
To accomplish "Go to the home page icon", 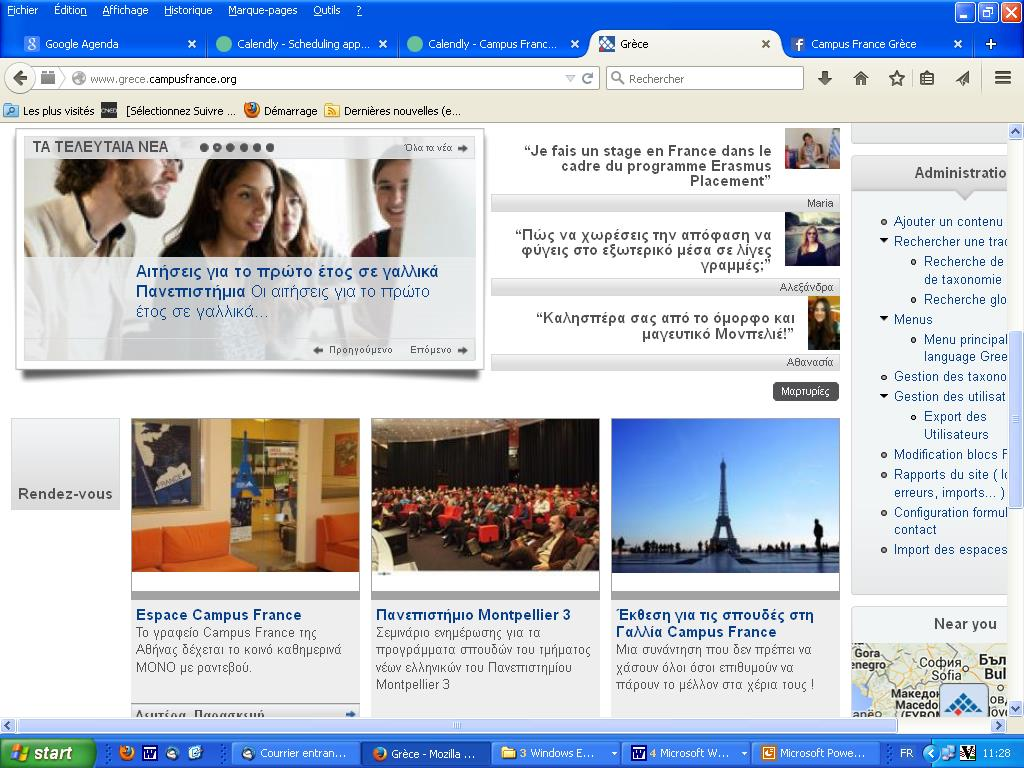I will pos(861,78).
